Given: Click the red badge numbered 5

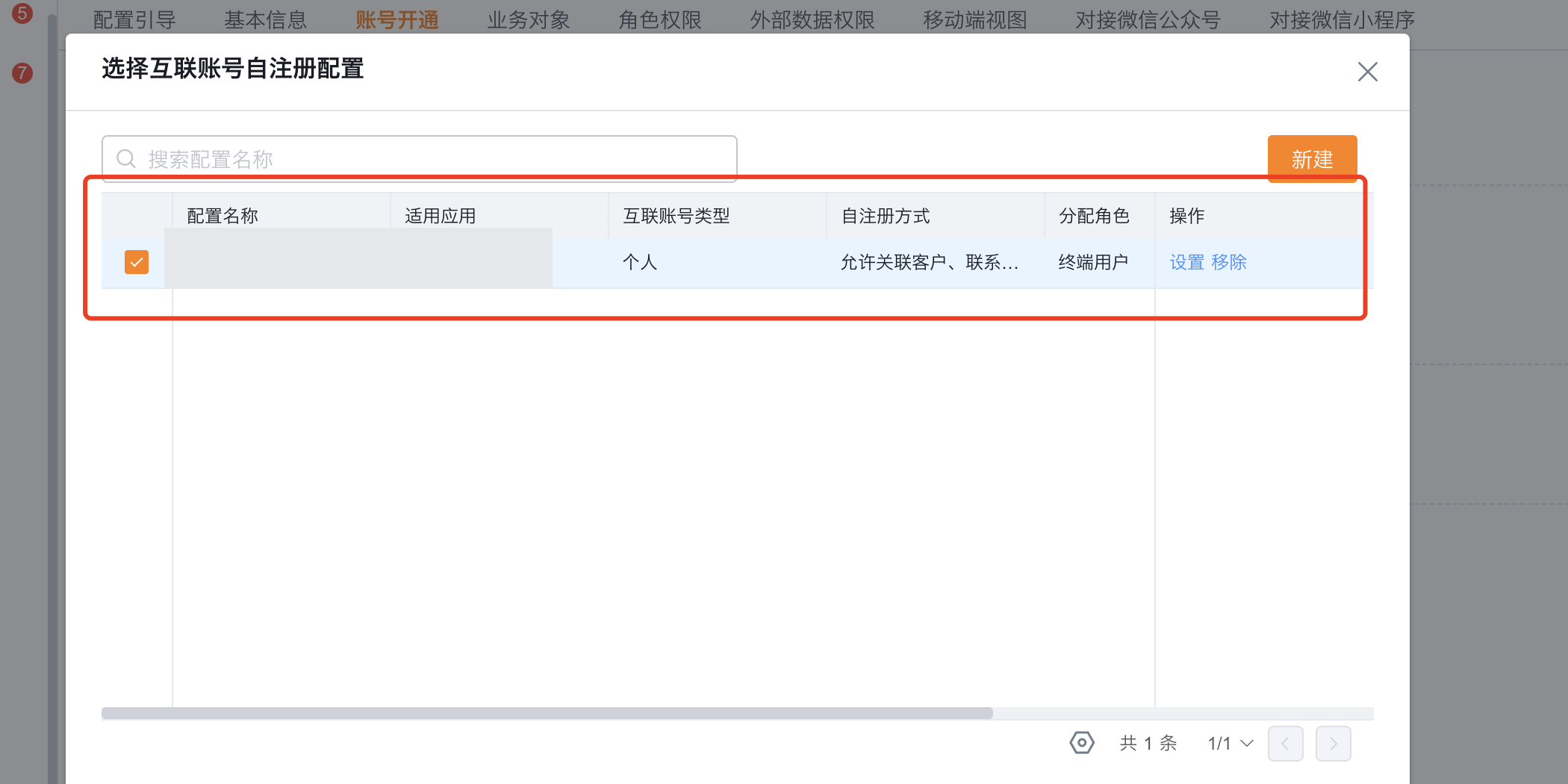Looking at the screenshot, I should [22, 13].
